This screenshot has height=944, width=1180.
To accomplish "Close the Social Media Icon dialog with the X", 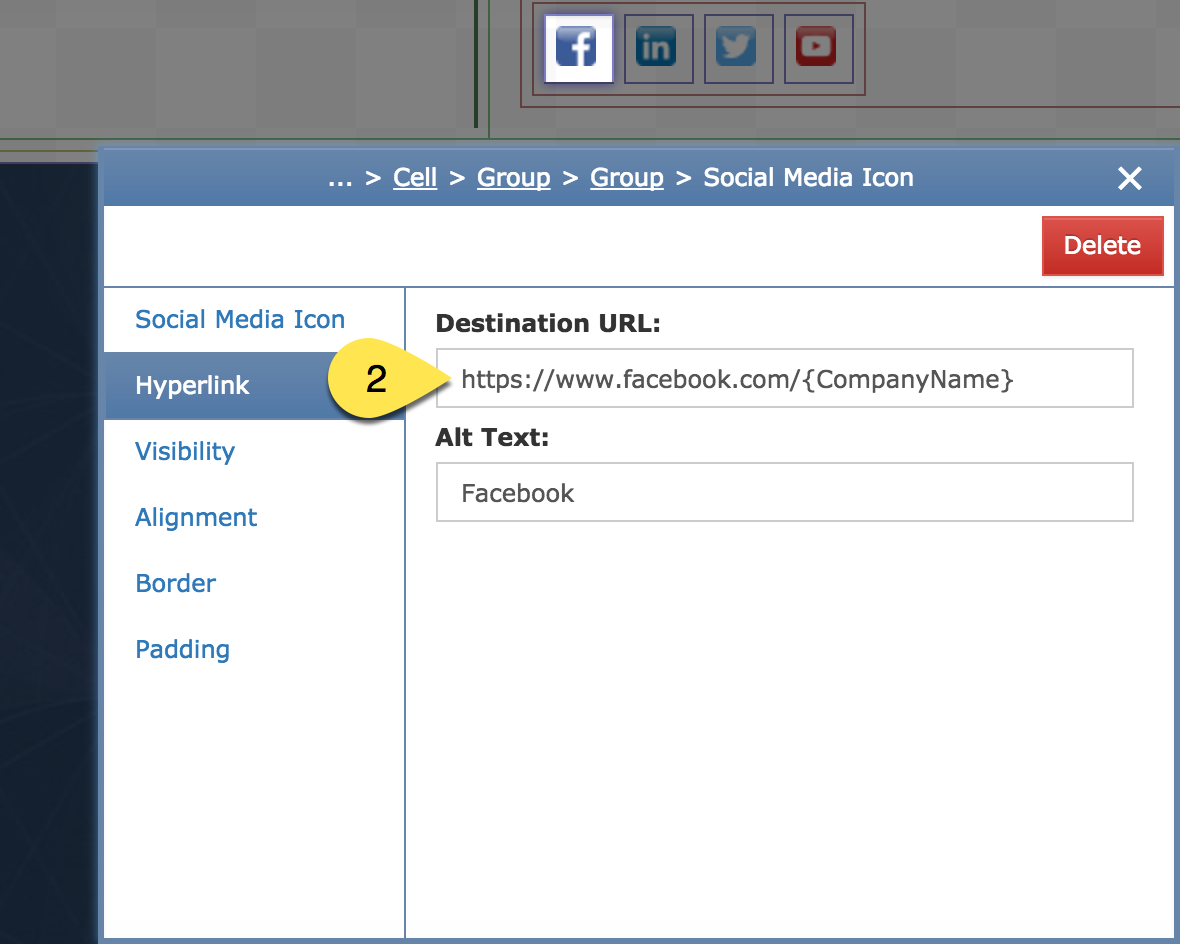I will [x=1130, y=178].
